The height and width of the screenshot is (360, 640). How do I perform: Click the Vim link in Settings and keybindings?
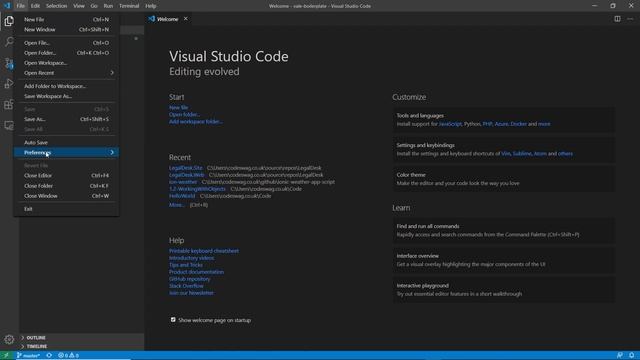(505, 153)
